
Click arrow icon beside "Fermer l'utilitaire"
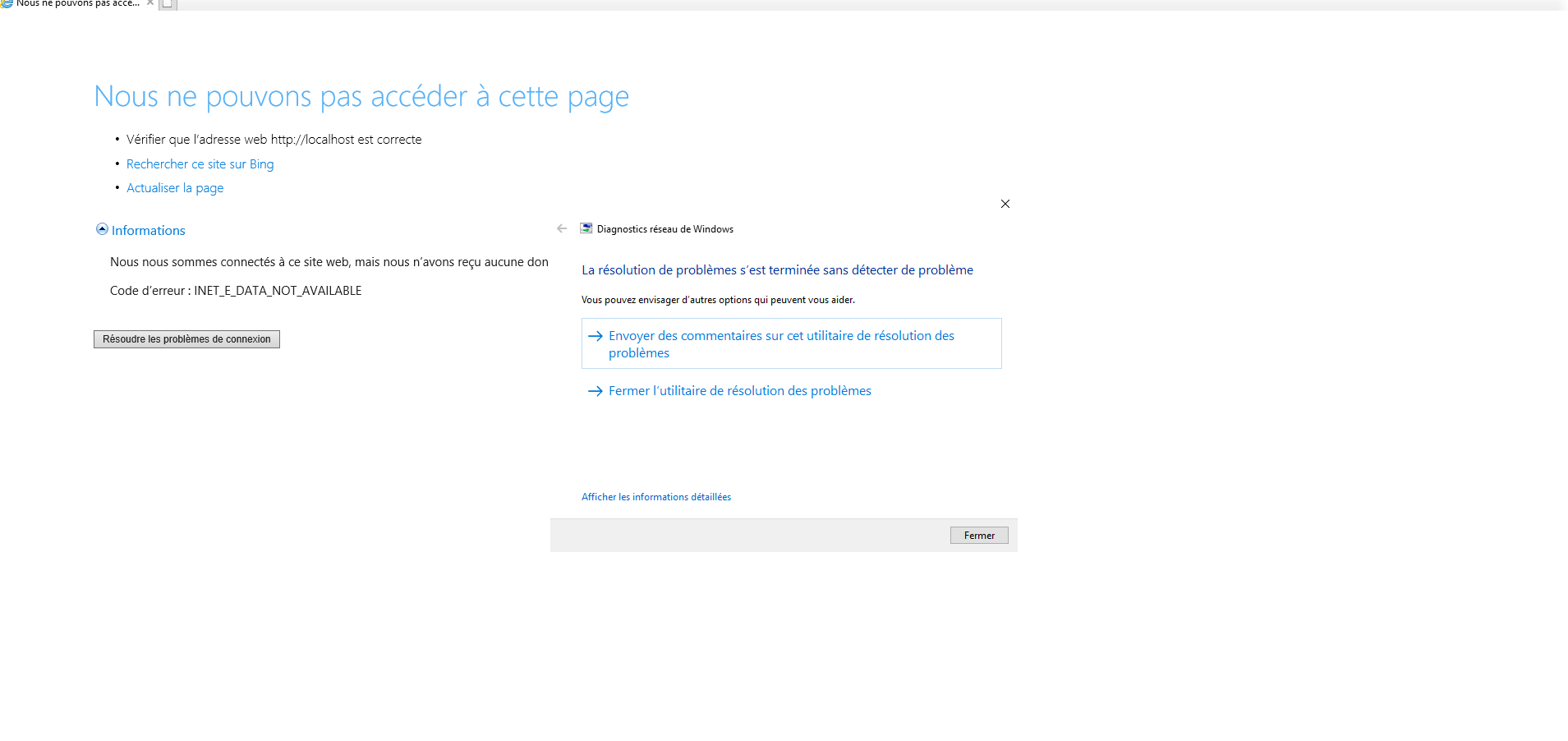tap(595, 391)
